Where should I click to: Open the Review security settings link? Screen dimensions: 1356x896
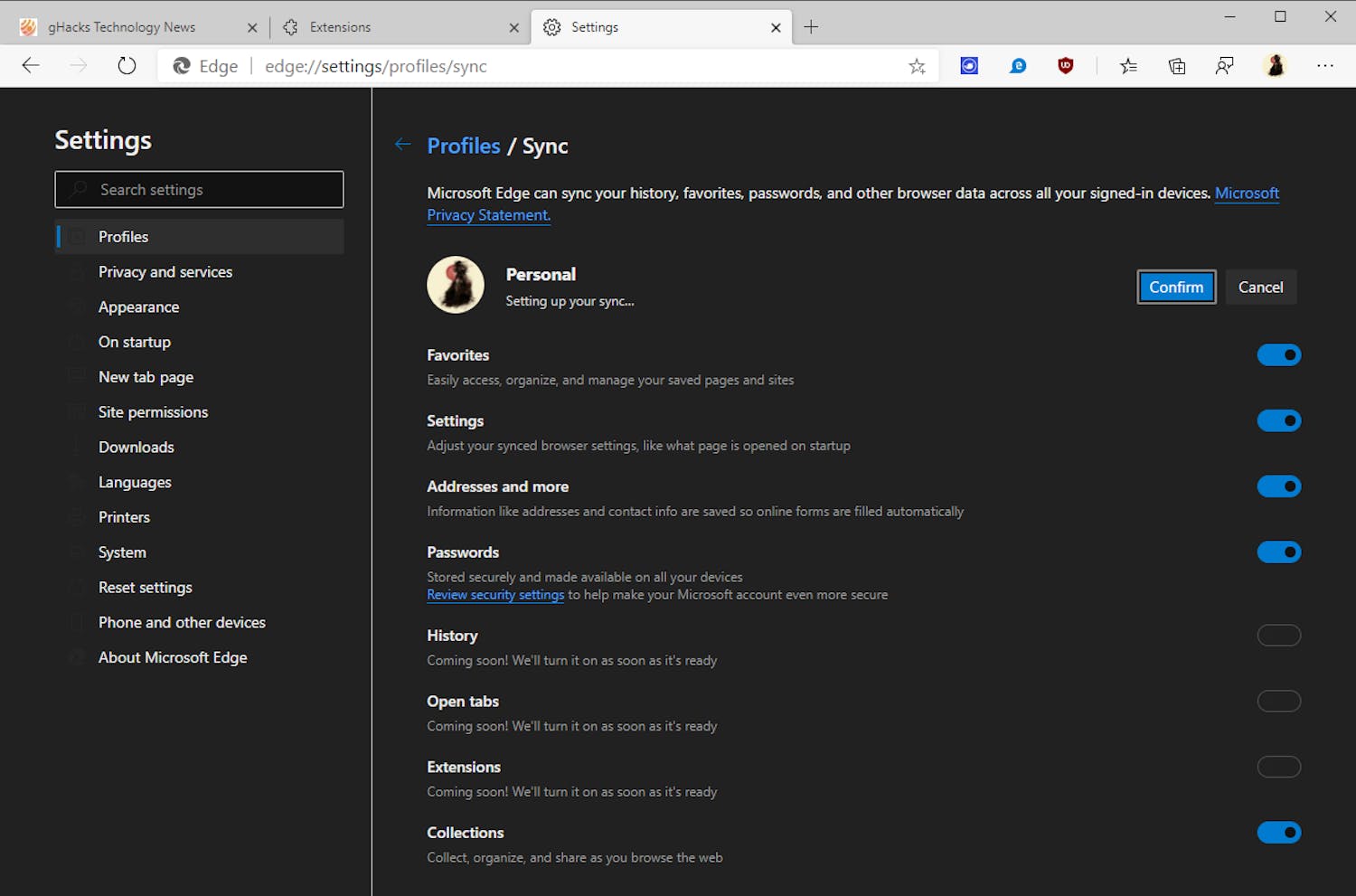(x=494, y=594)
